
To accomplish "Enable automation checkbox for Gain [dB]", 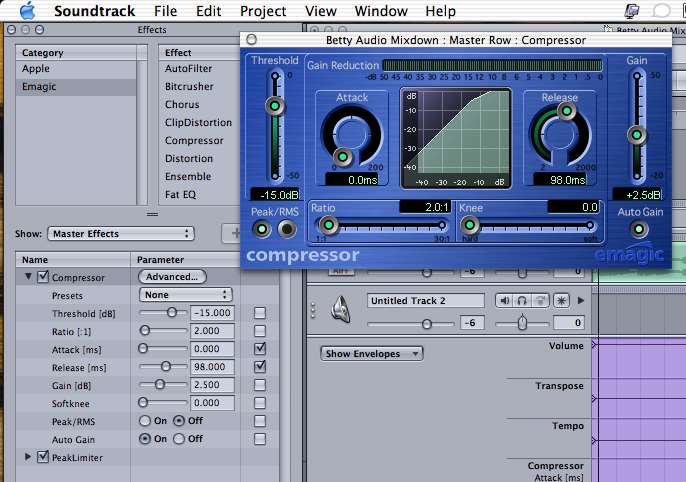I will pos(260,385).
